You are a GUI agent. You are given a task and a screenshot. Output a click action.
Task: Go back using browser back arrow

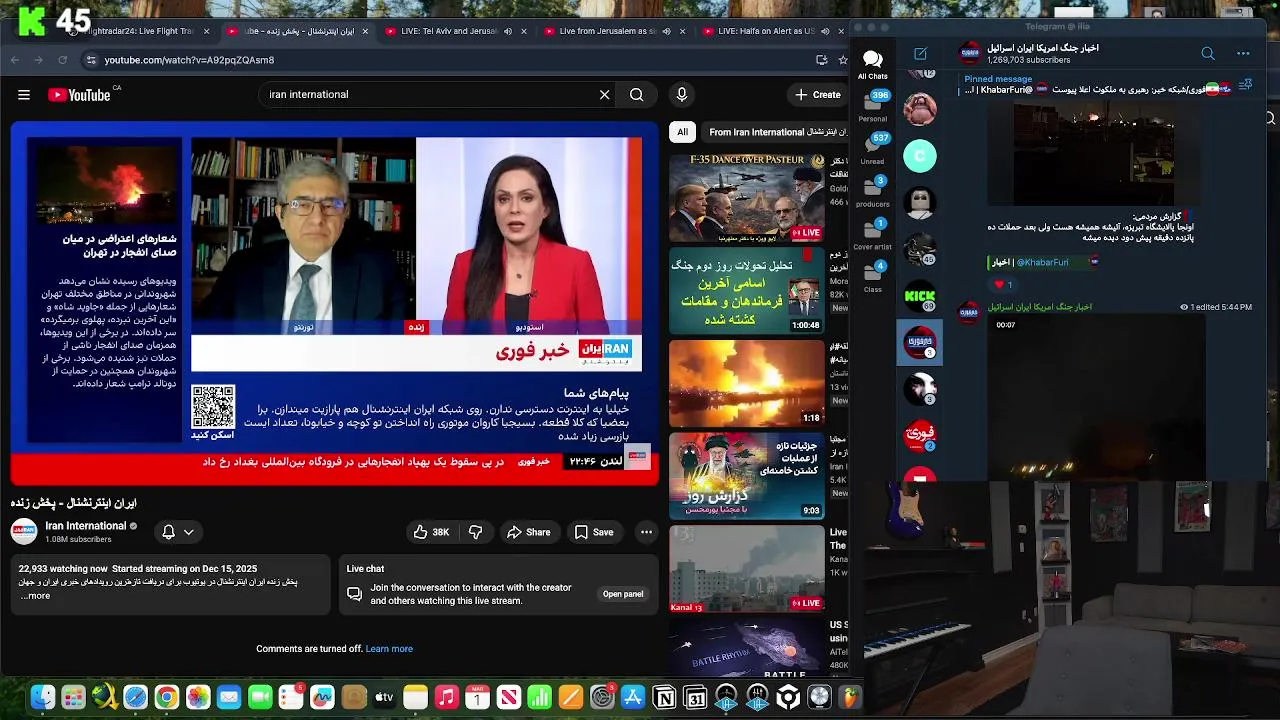coord(15,60)
